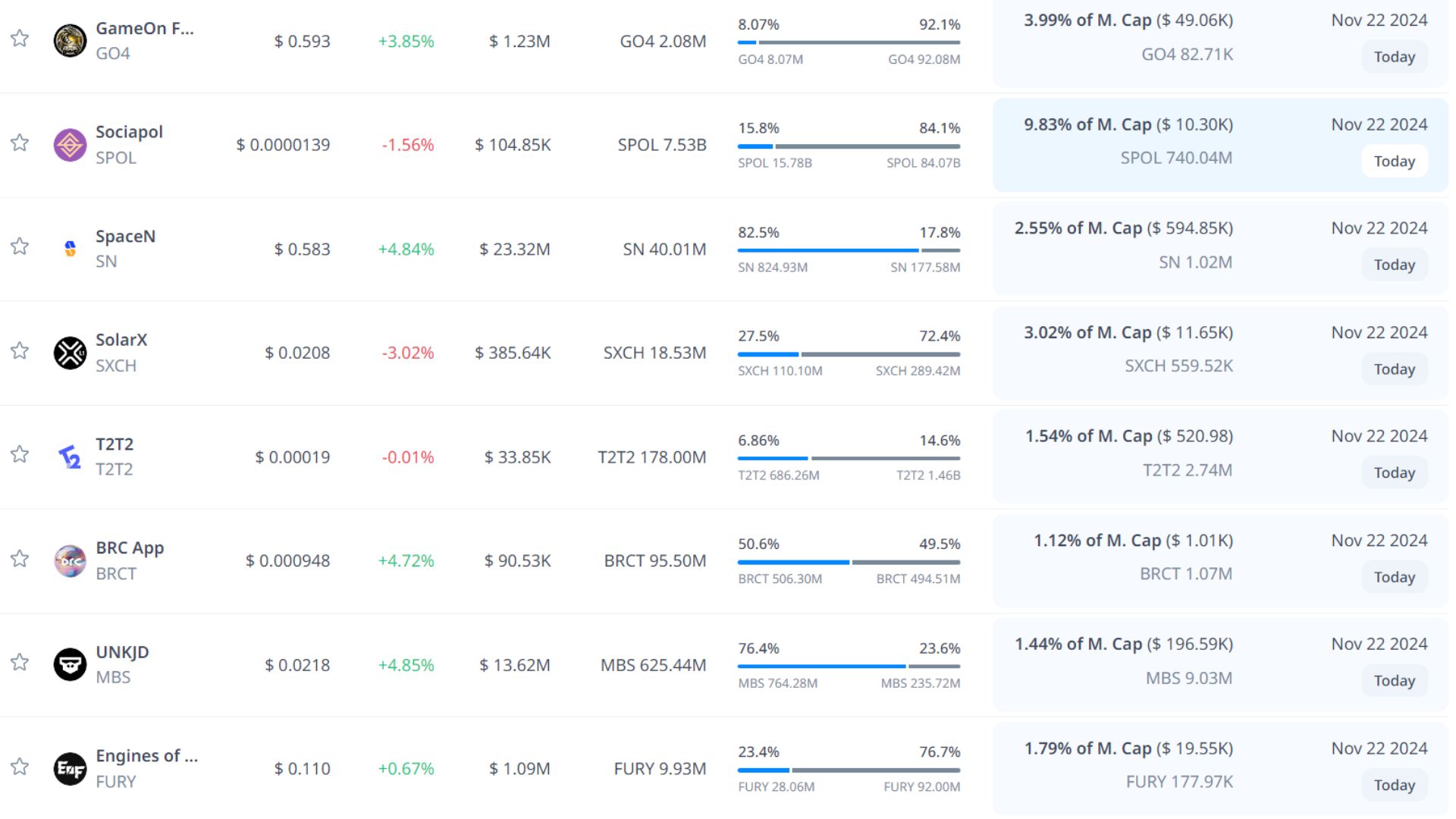Click the BRC App supply progress bar
This screenshot has width=1456, height=819.
848,563
